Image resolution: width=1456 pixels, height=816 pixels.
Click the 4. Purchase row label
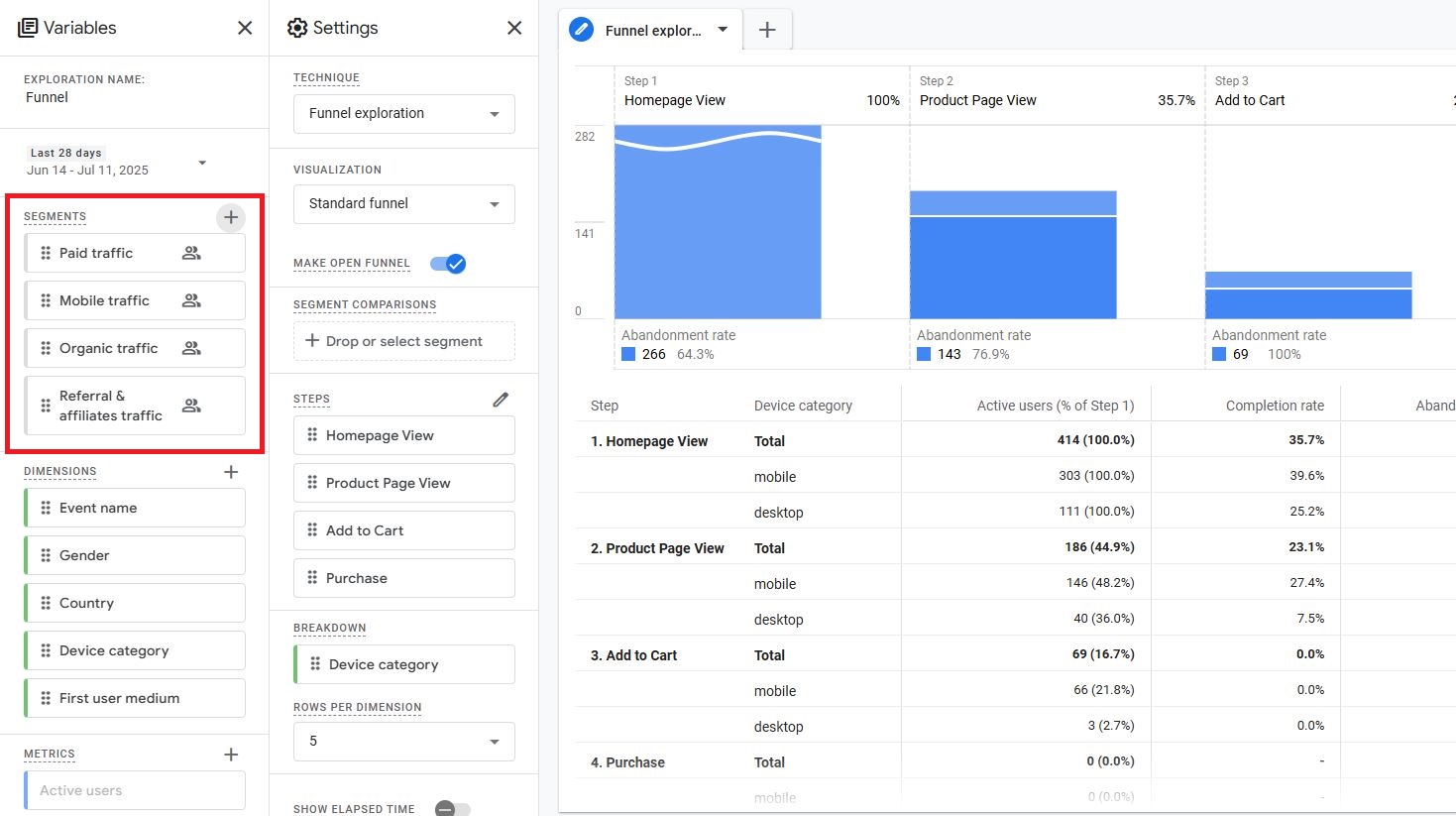[627, 762]
